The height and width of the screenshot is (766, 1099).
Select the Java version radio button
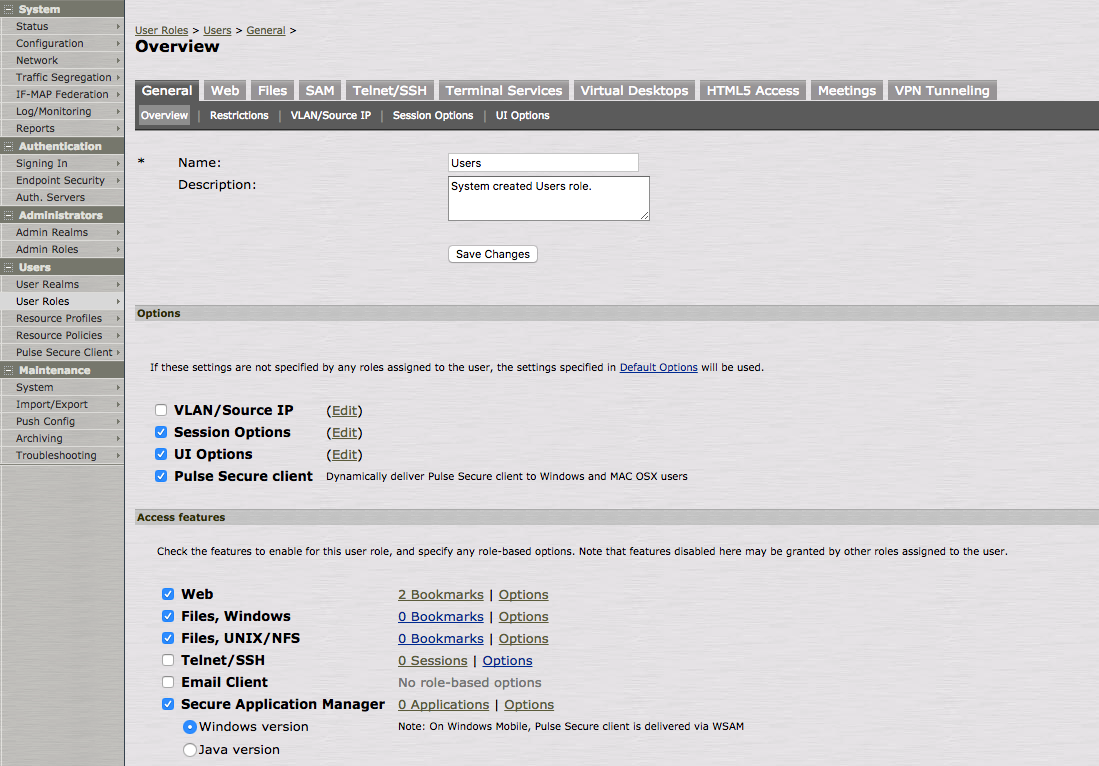[190, 749]
